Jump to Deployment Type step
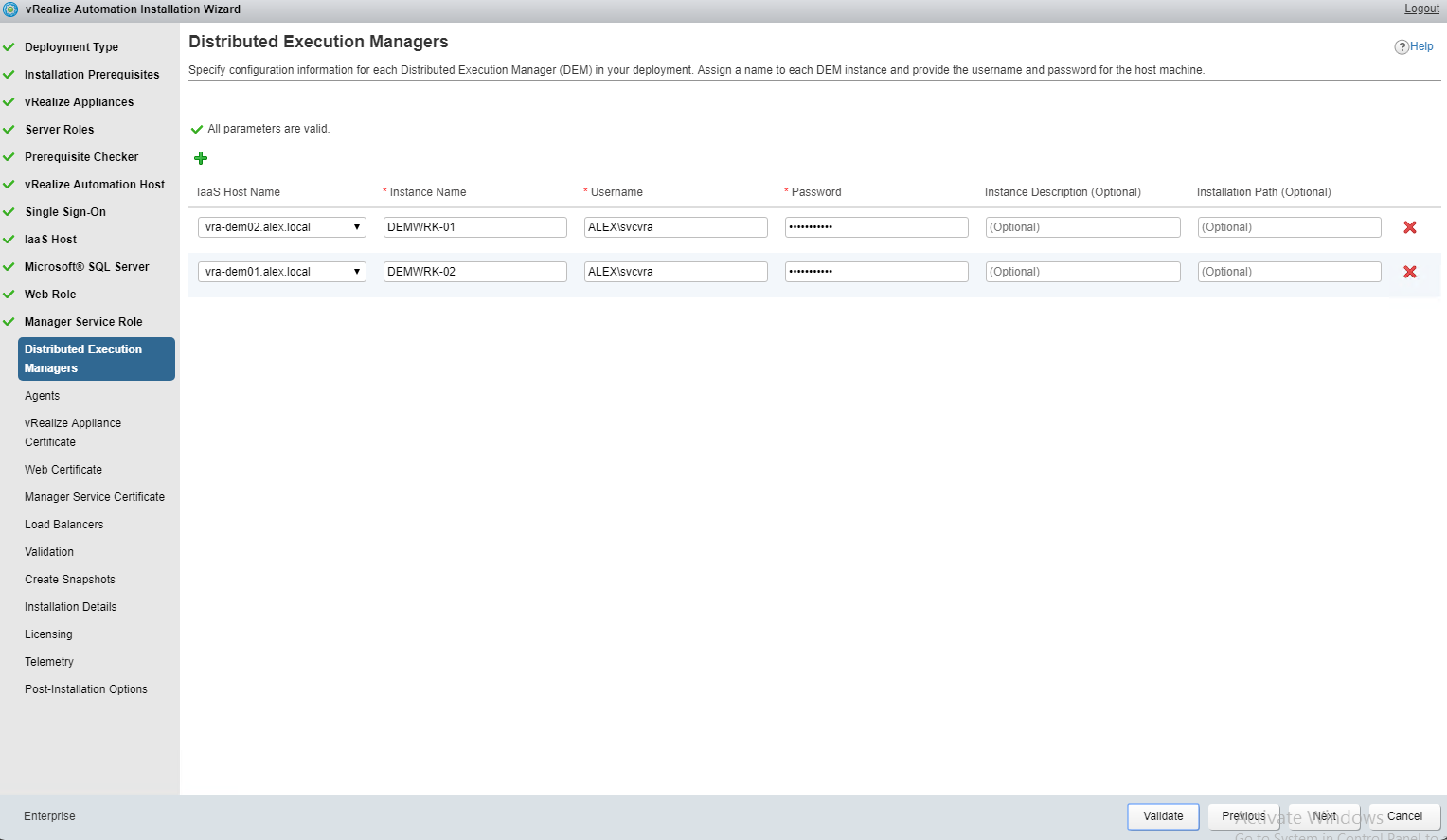 point(71,47)
